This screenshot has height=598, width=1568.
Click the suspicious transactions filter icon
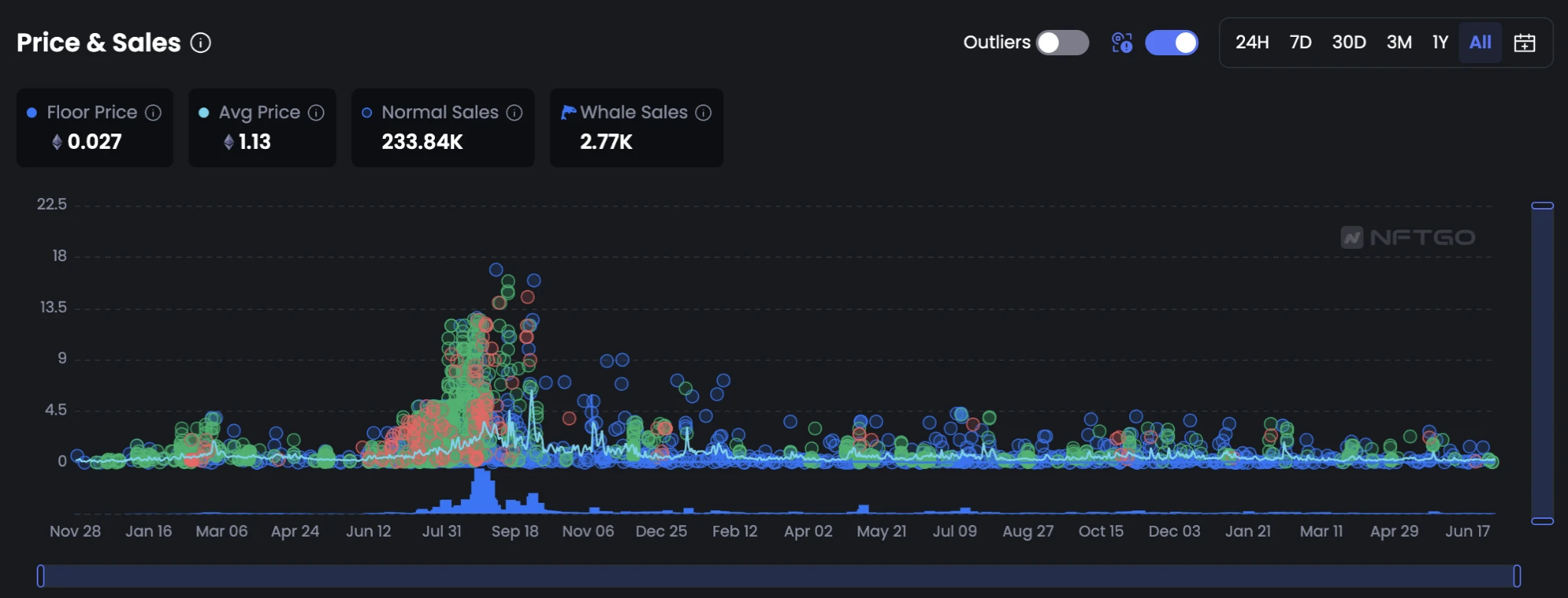pos(1122,43)
